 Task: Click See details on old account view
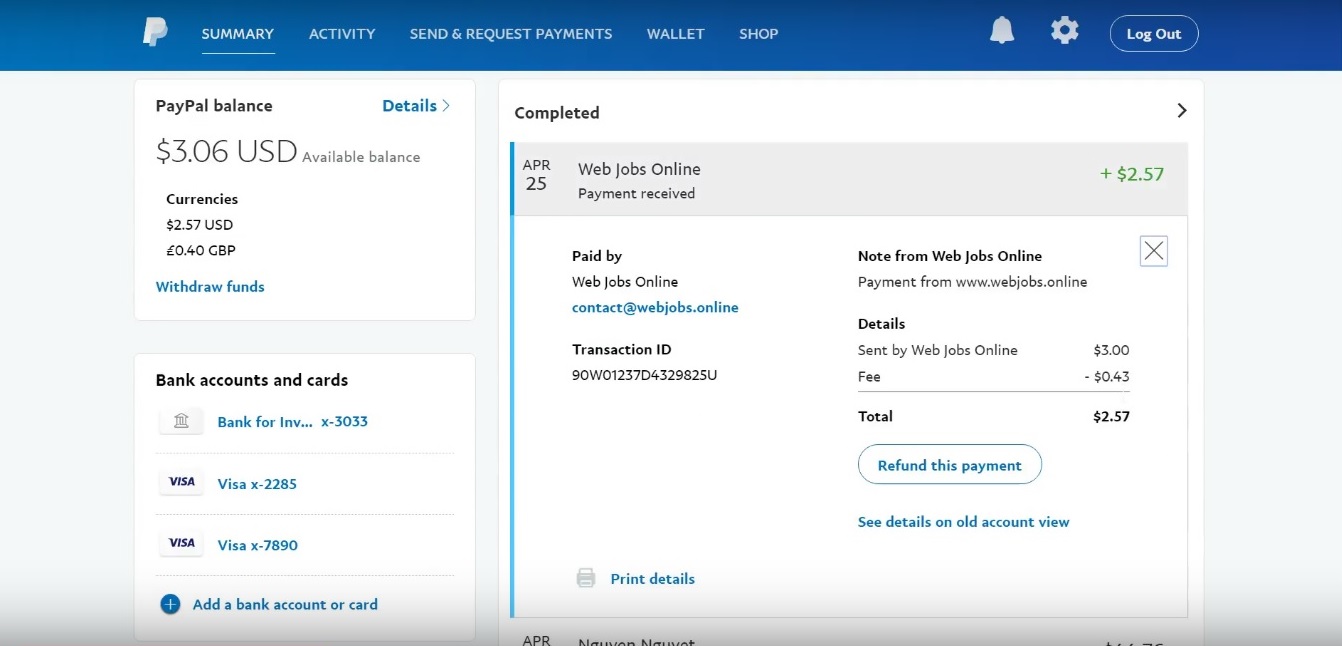coord(963,522)
